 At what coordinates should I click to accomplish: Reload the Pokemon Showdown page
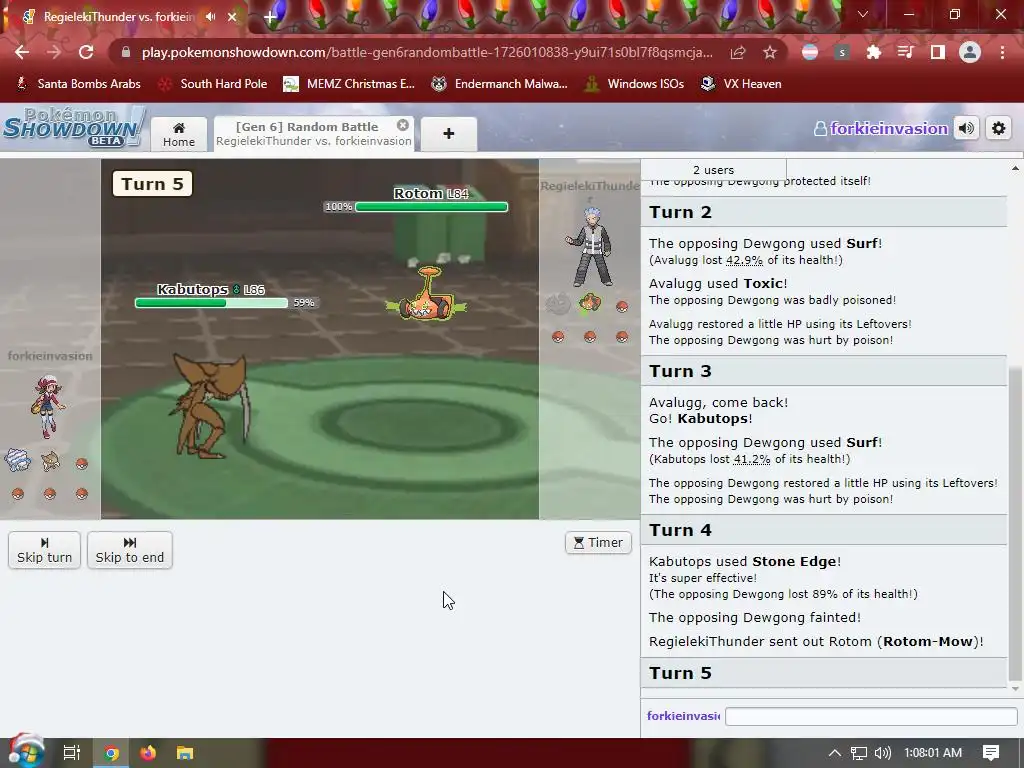click(x=86, y=52)
